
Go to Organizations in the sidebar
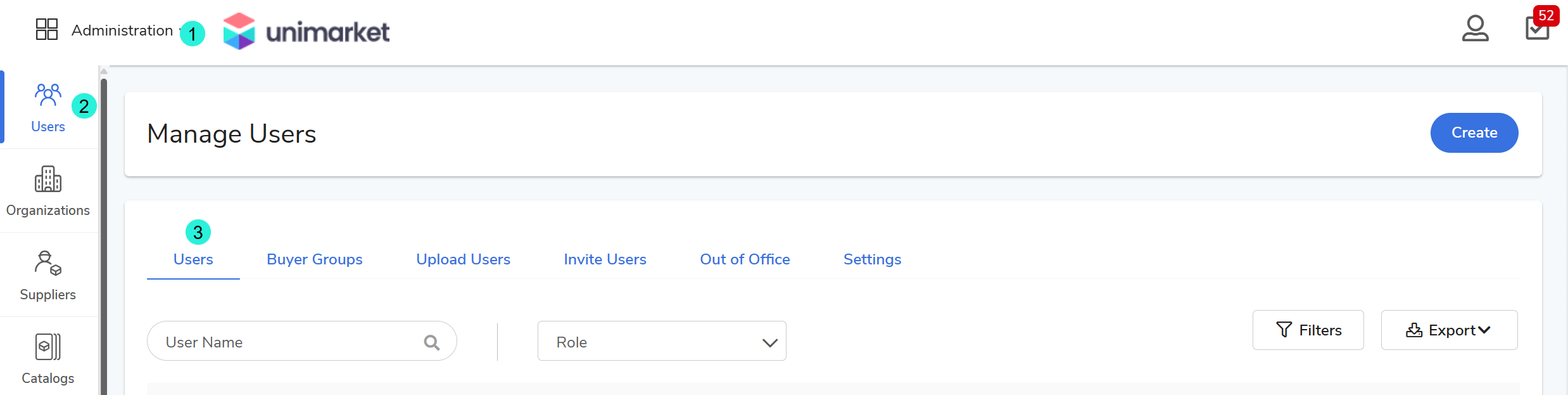(x=48, y=191)
